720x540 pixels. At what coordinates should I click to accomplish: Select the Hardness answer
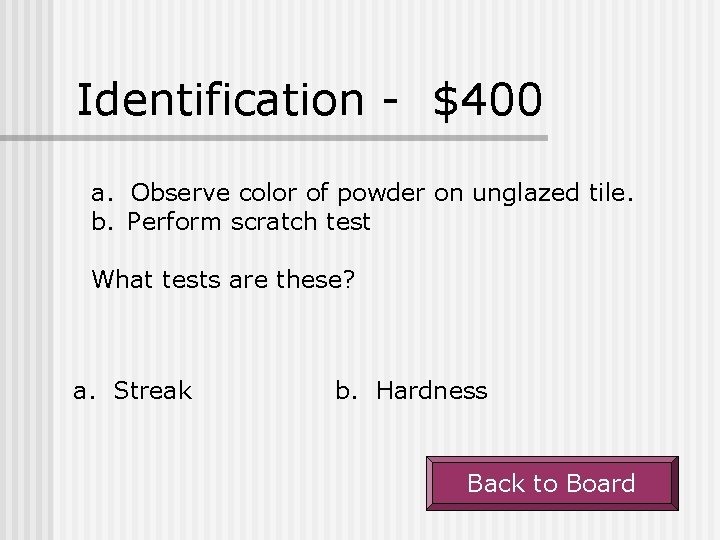click(432, 391)
